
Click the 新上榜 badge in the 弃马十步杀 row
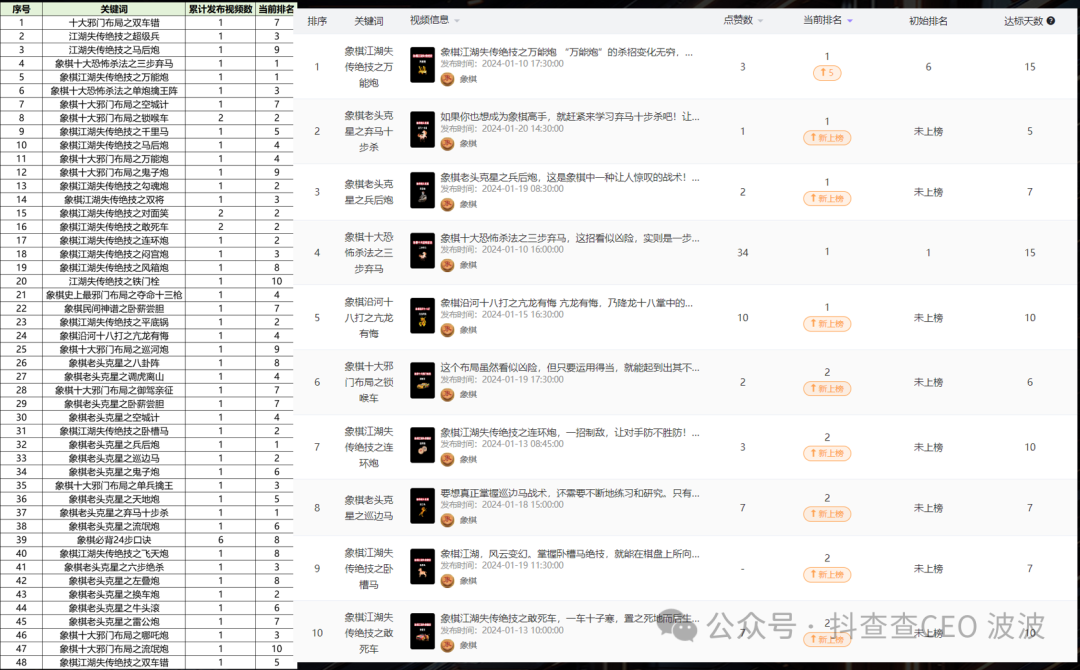827,138
